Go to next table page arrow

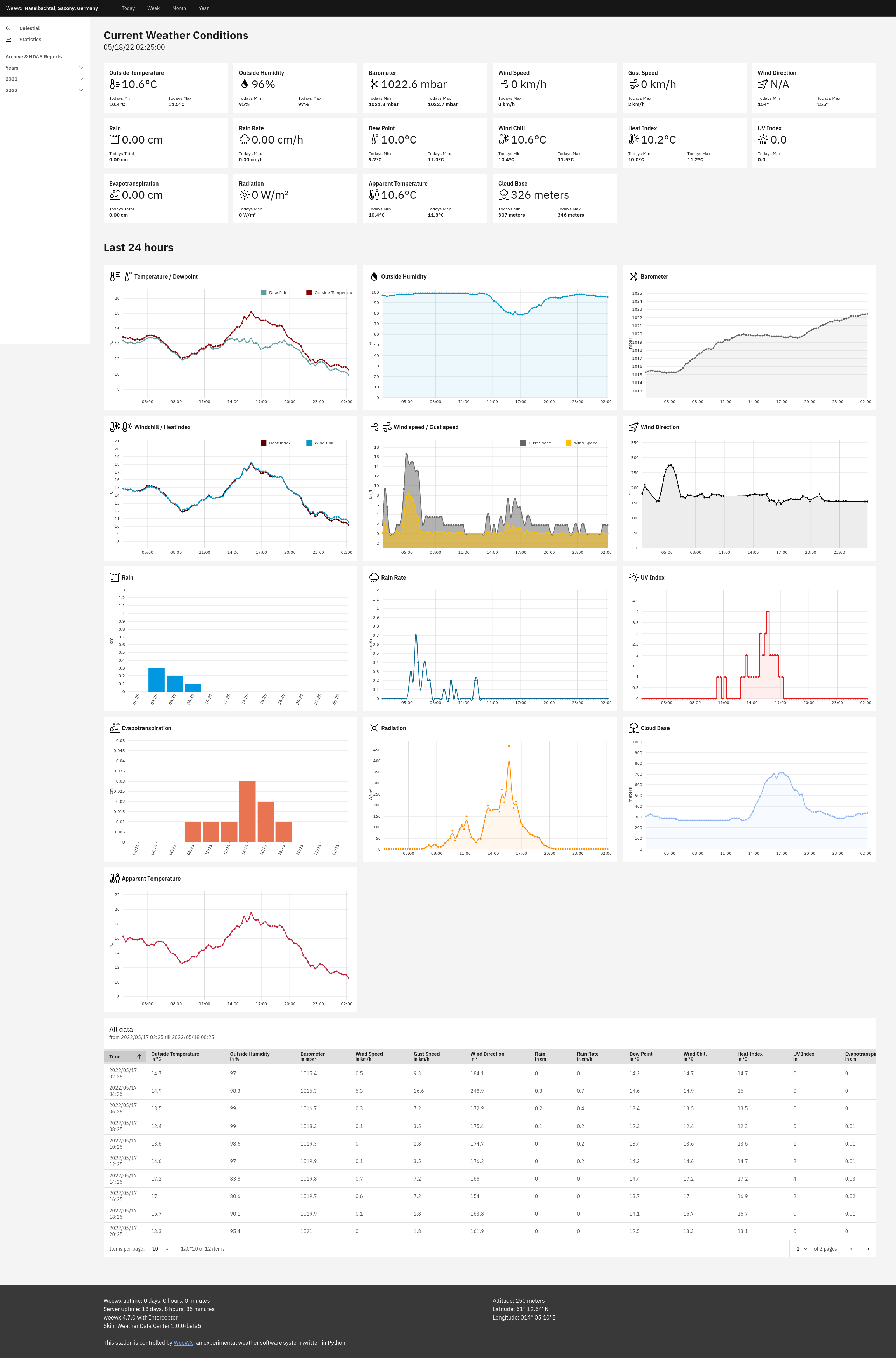click(x=868, y=1249)
